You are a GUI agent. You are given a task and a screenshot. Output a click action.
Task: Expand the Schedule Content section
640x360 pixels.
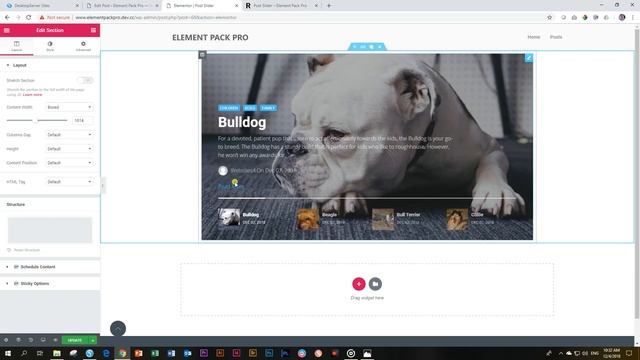(50, 267)
